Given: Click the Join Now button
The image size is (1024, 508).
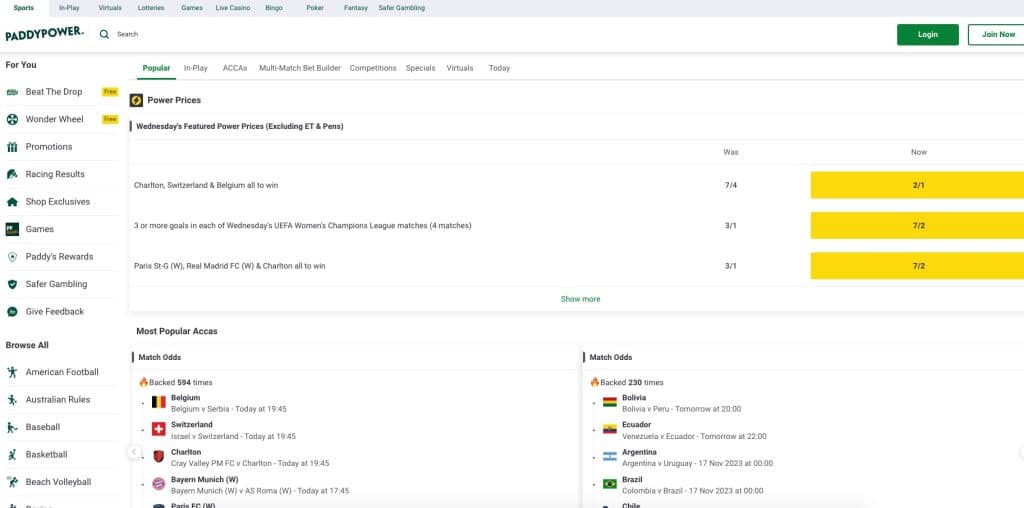Looking at the screenshot, I should (997, 35).
